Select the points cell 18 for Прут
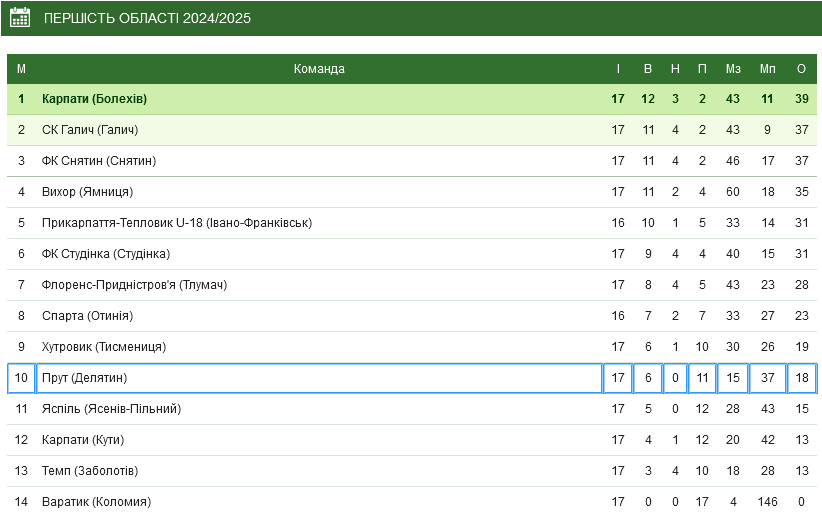The height and width of the screenshot is (529, 822). (x=802, y=378)
